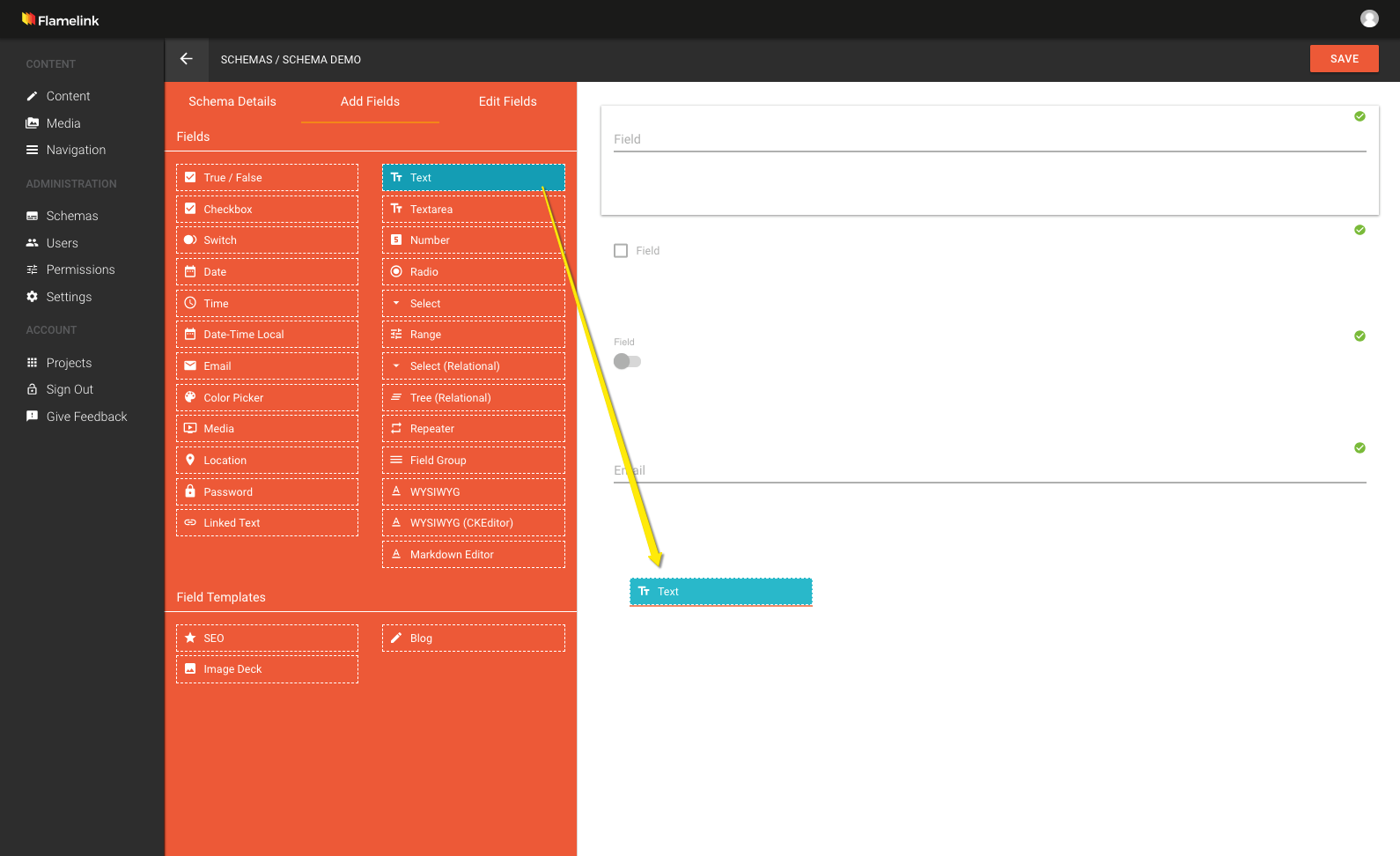The width and height of the screenshot is (1400, 856).
Task: Add a Radio field type
Action: coord(474,271)
